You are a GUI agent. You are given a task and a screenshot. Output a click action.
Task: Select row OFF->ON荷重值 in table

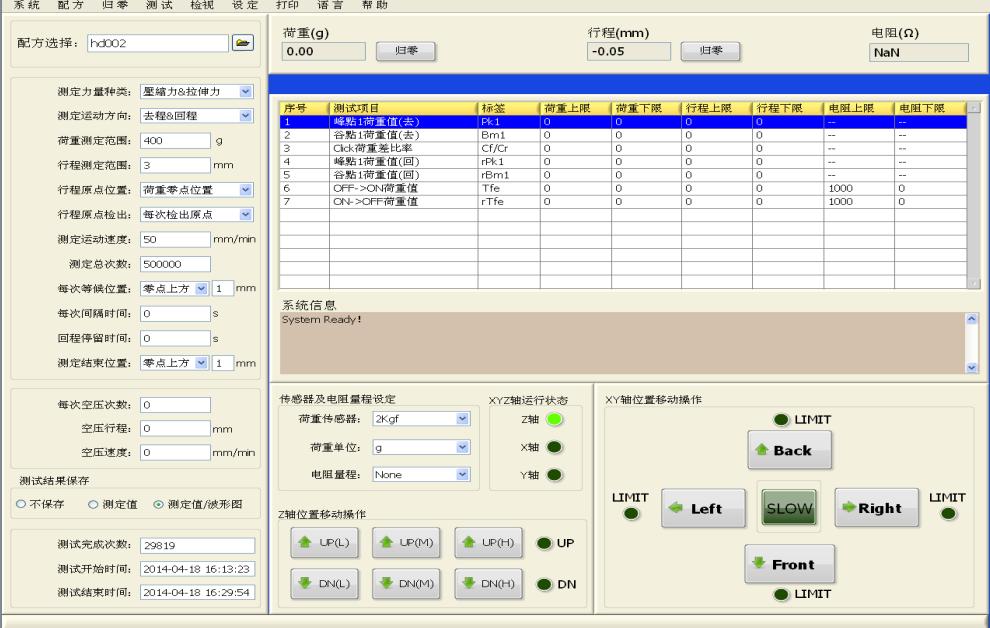pyautogui.click(x=623, y=188)
